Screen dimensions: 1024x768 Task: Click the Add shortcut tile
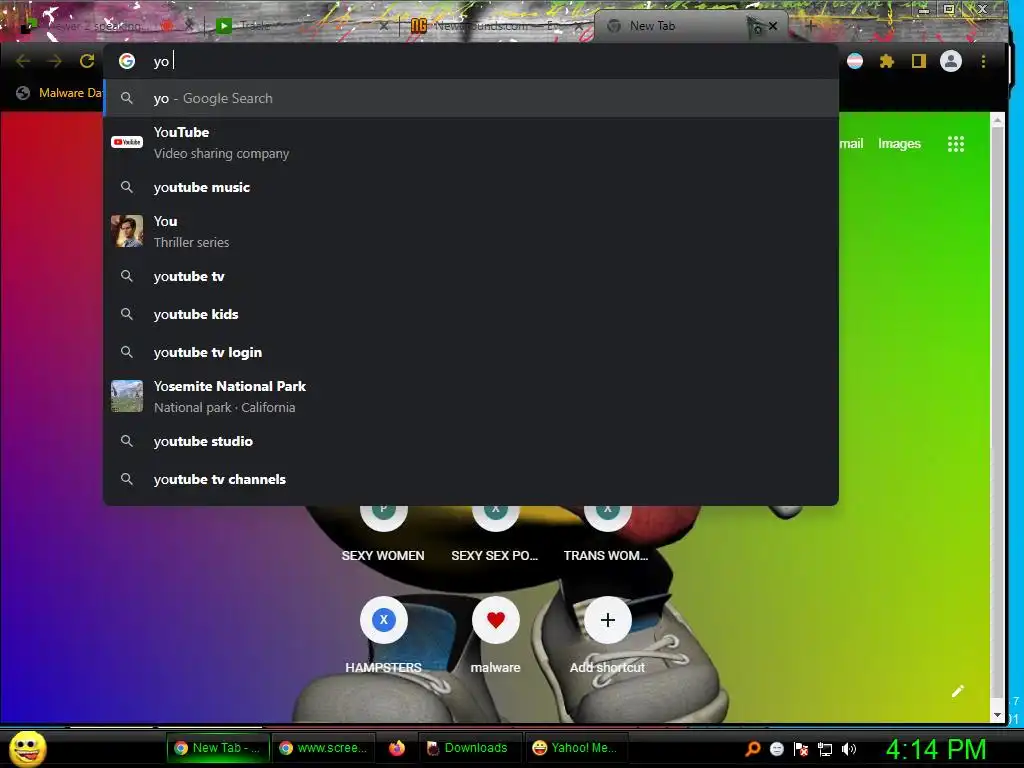607,635
